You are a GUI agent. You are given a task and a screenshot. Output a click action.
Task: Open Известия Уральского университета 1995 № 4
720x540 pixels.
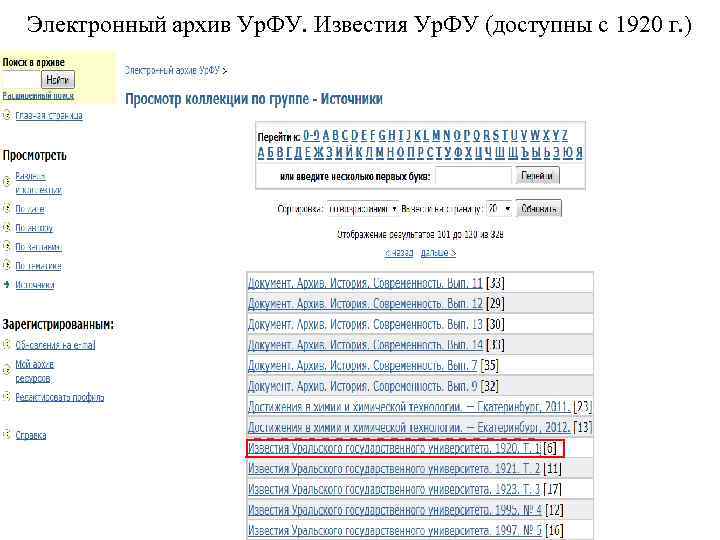(395, 510)
